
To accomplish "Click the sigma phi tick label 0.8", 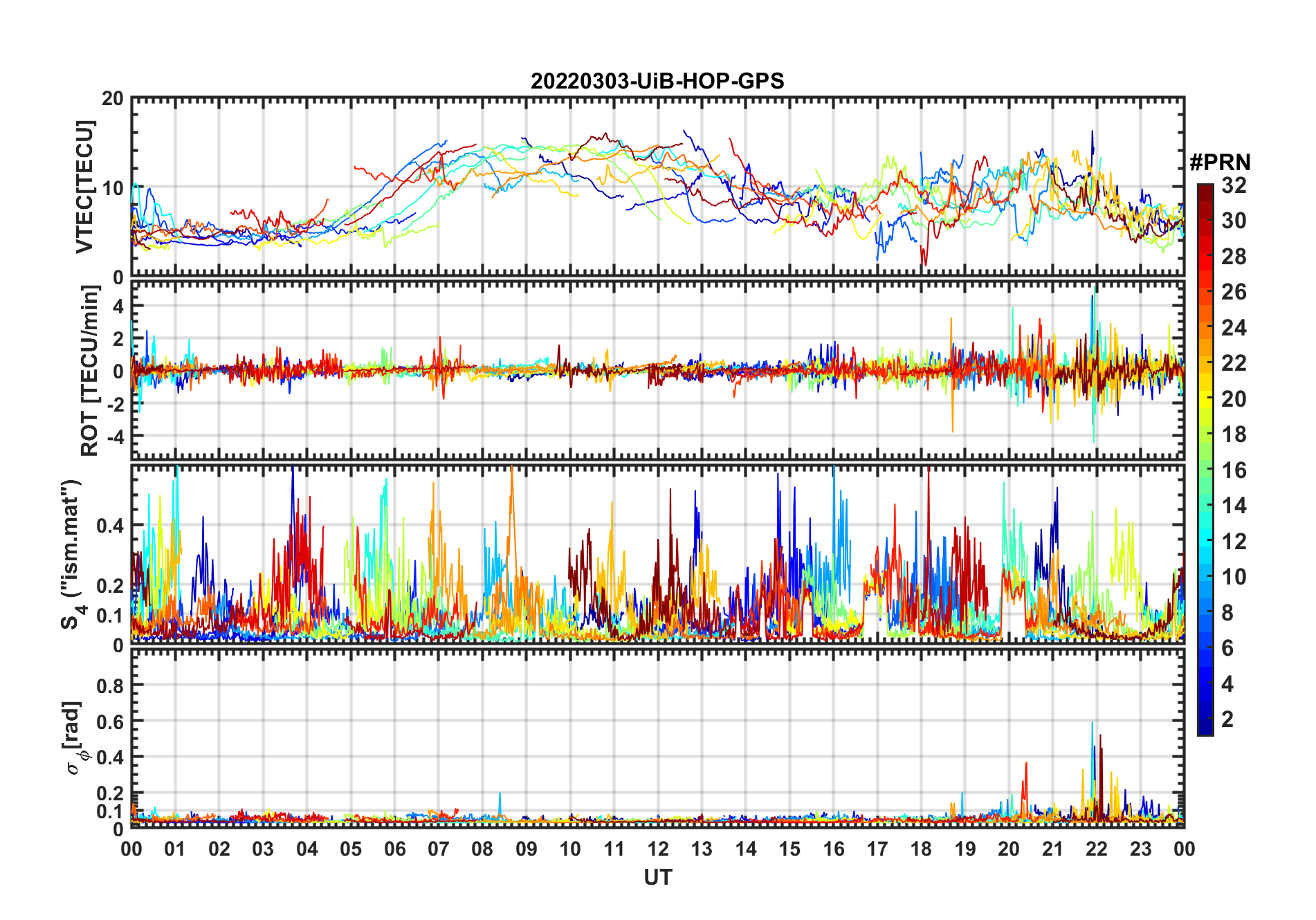I will 110,686.
